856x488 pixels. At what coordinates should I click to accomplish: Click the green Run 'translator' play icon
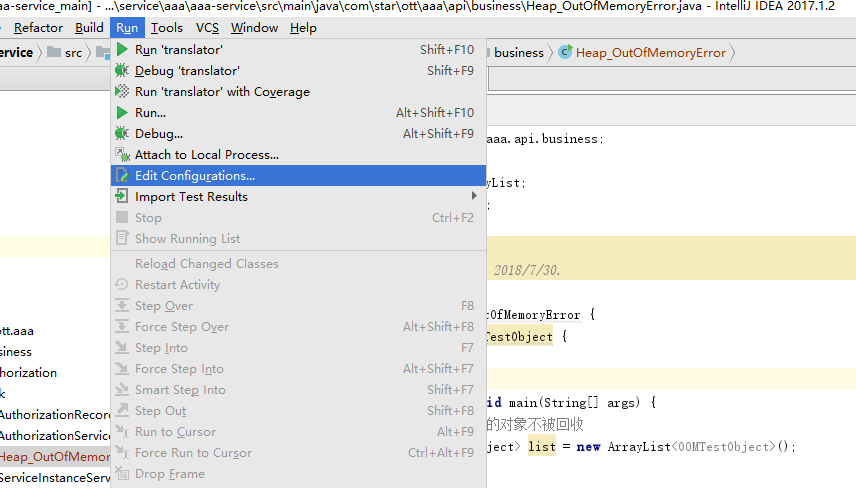(x=122, y=50)
